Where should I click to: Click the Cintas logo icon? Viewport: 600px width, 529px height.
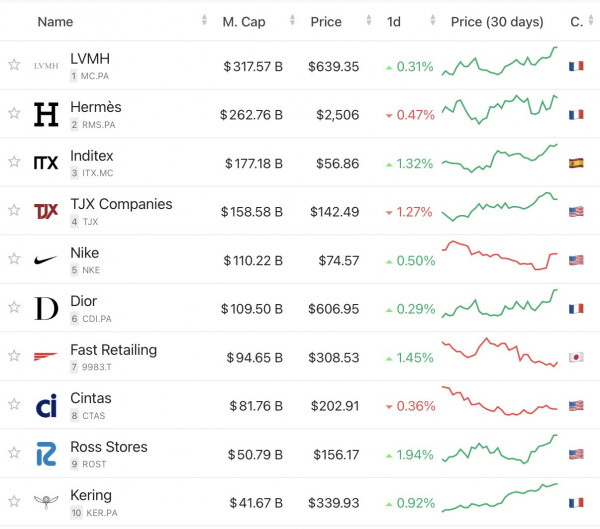point(46,405)
